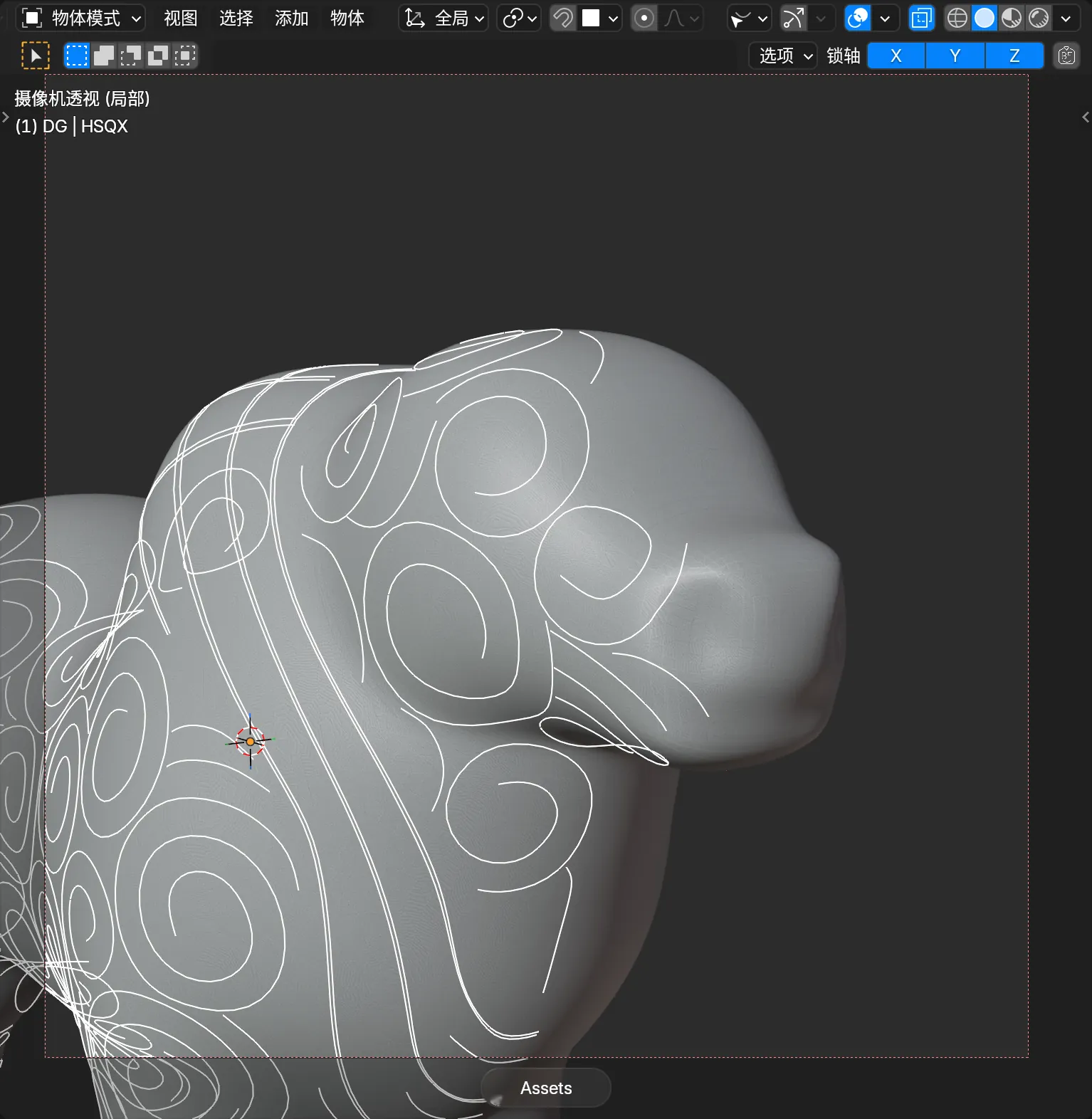The image size is (1092, 1119).
Task: Open the 物体模式 interaction mode dropdown
Action: 80,18
